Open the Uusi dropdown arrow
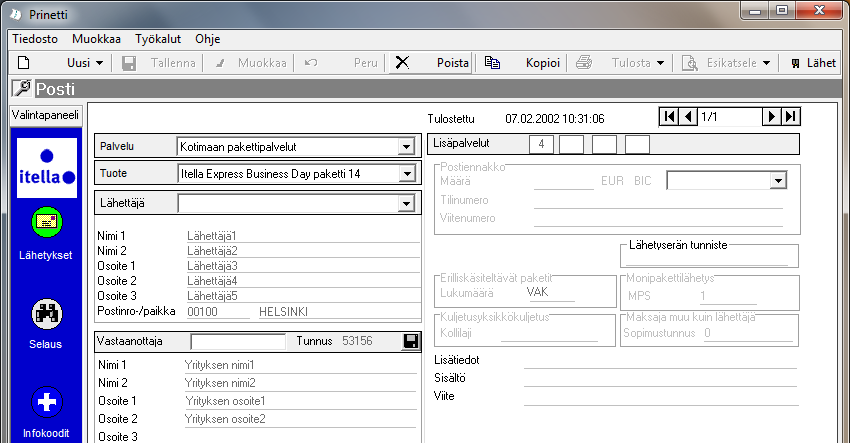Image resolution: width=850 pixels, height=443 pixels. click(x=99, y=63)
